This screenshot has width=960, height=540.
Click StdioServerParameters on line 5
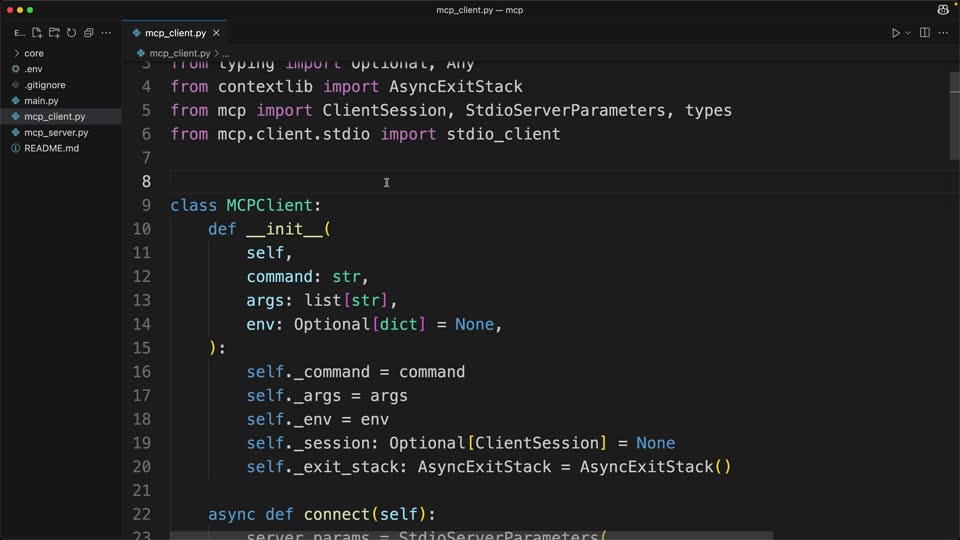point(564,110)
